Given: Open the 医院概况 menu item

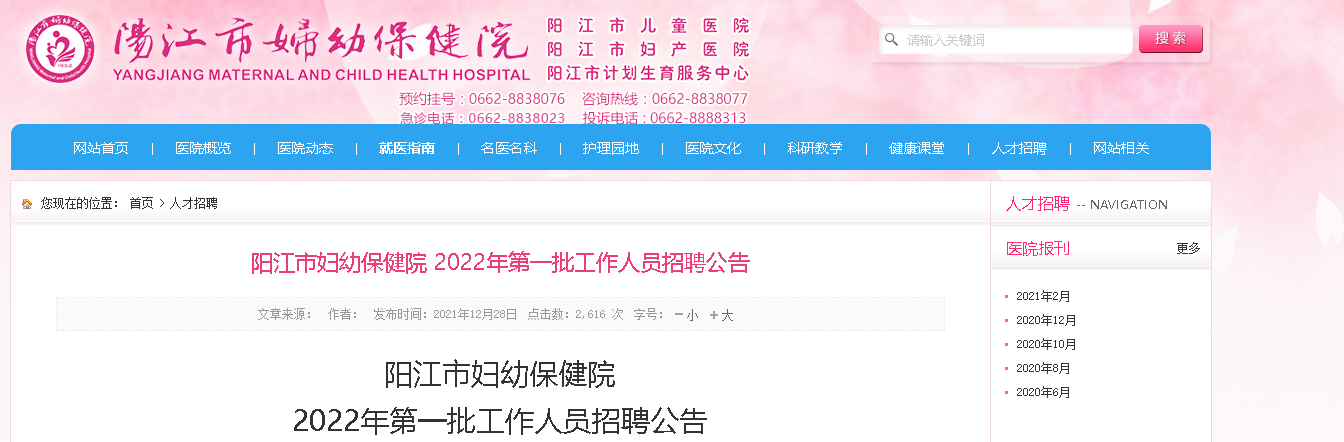Looking at the screenshot, I should tap(203, 148).
